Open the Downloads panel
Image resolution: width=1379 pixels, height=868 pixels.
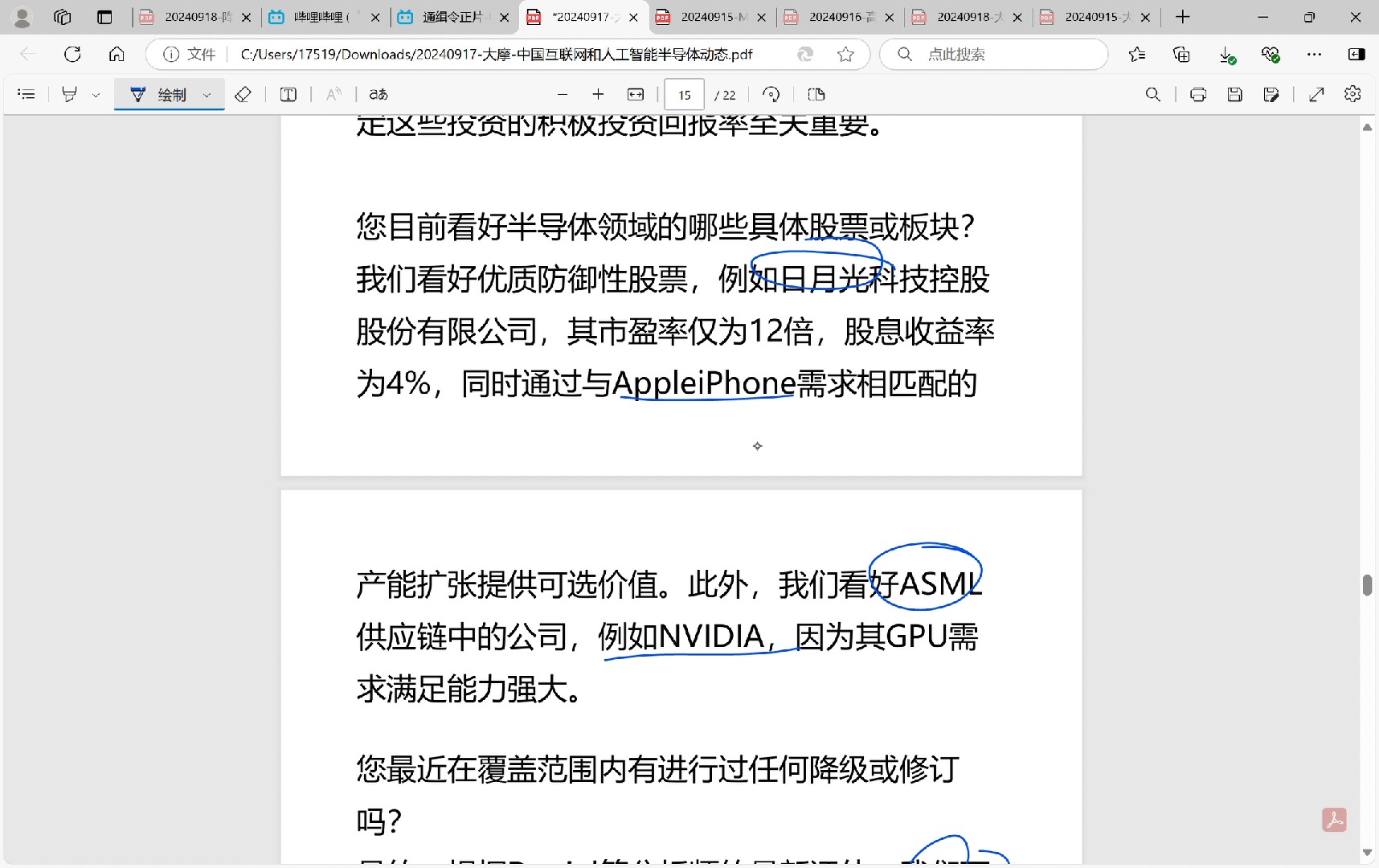tap(1226, 55)
